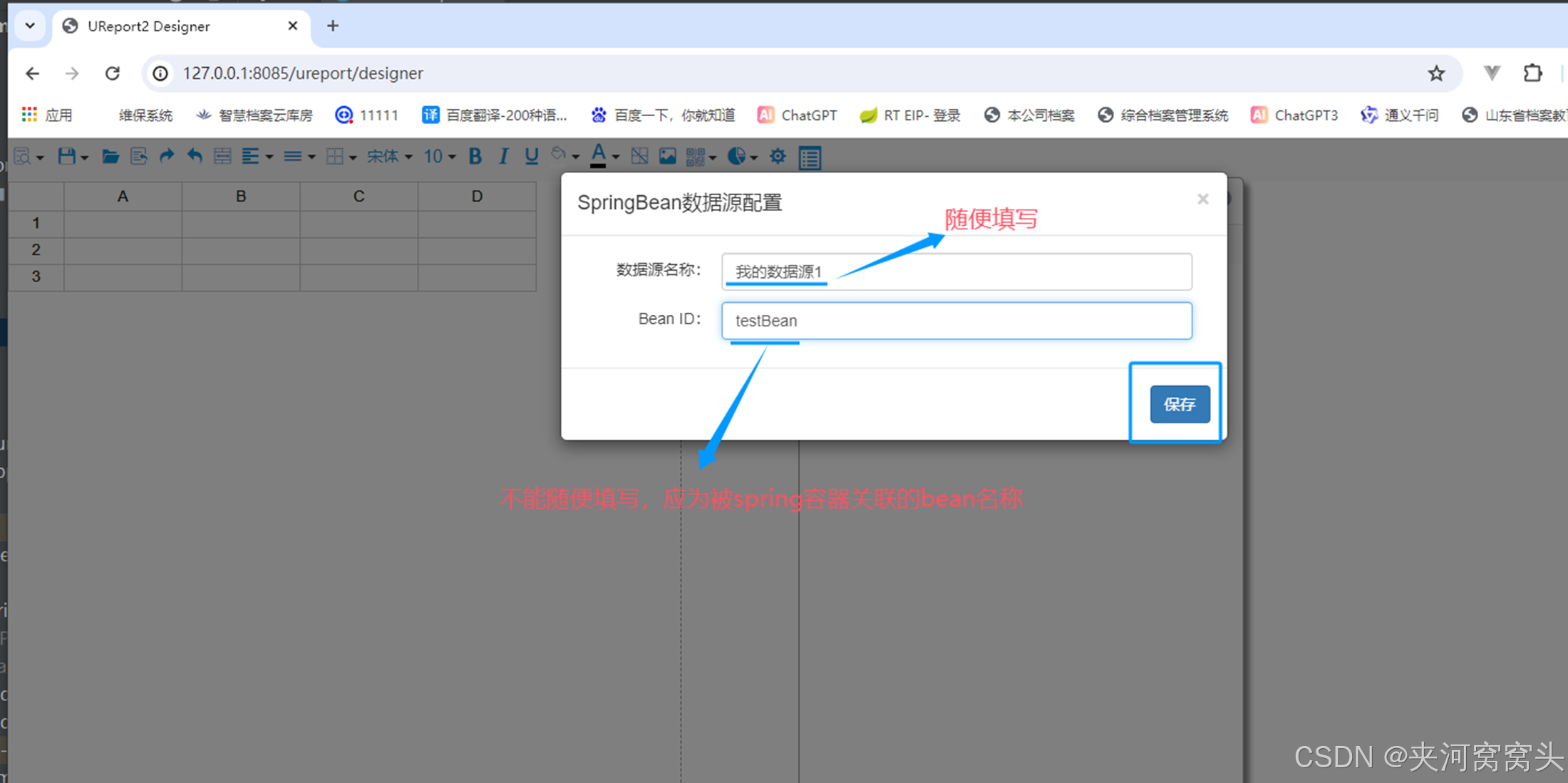Expand the save button dropdown arrow
The width and height of the screenshot is (1568, 783).
(x=85, y=157)
